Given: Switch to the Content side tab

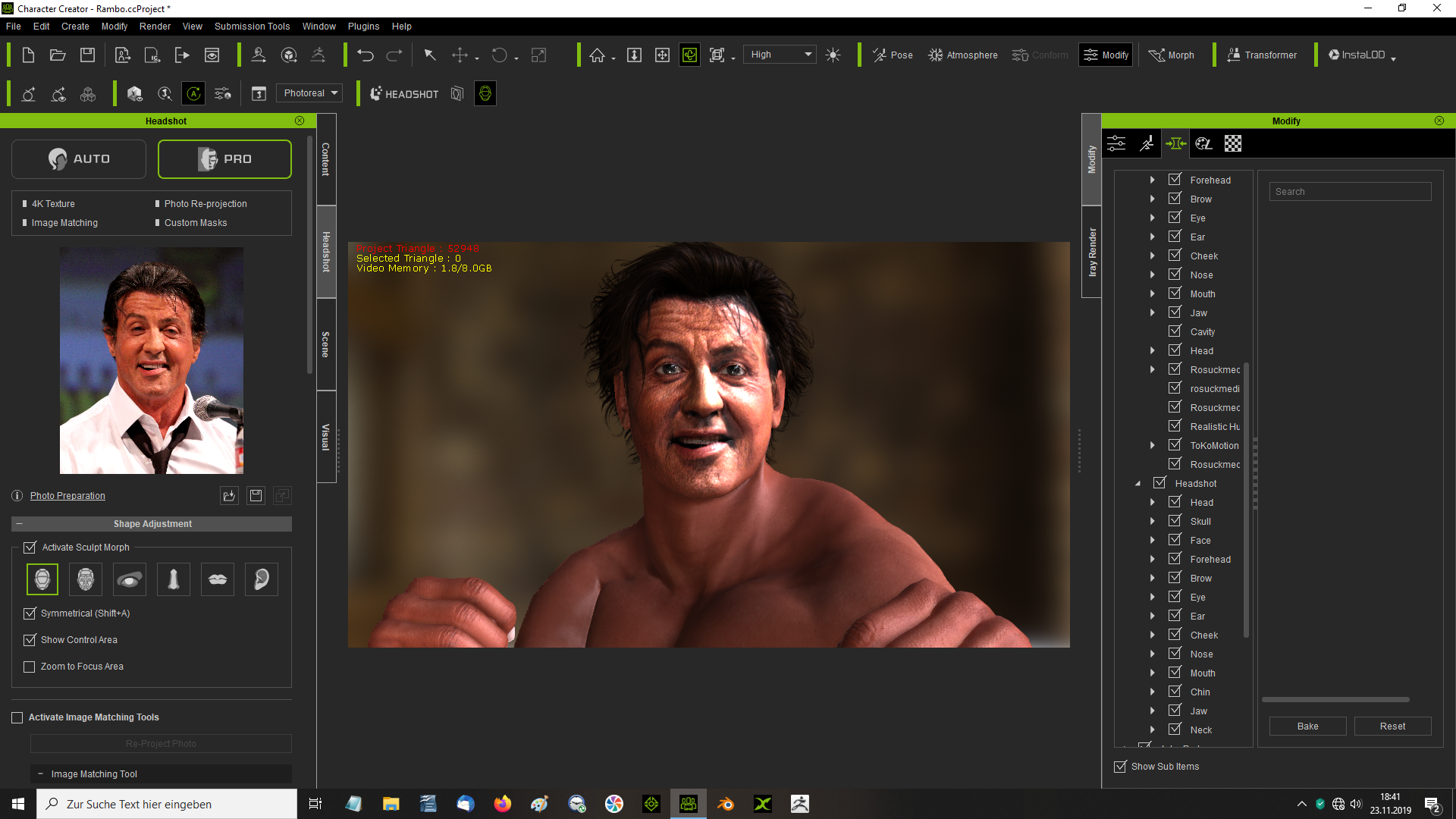Looking at the screenshot, I should [326, 159].
